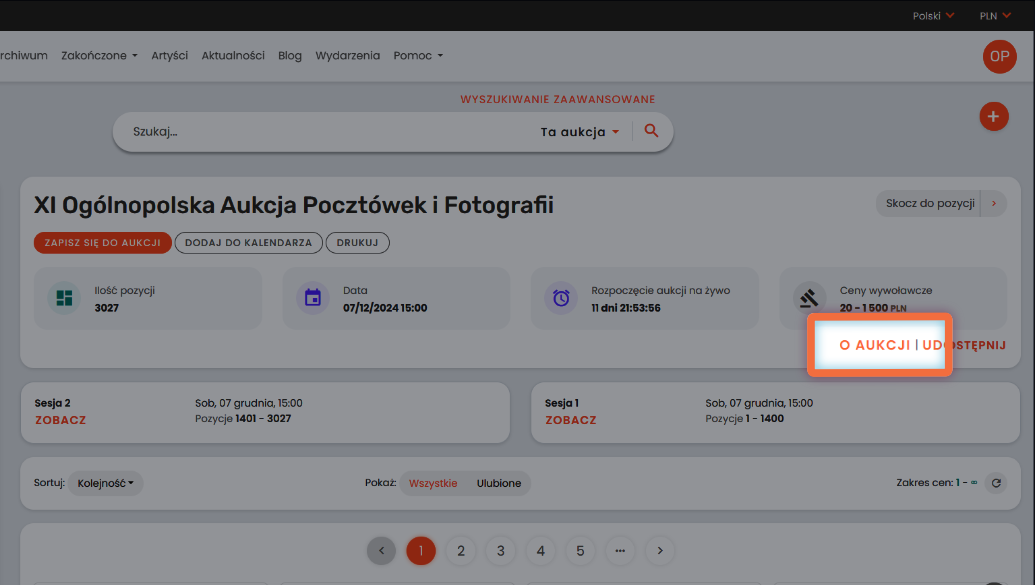The image size is (1035, 585).
Task: Click the countdown 11 dni 21:53:56
Action: 626,308
